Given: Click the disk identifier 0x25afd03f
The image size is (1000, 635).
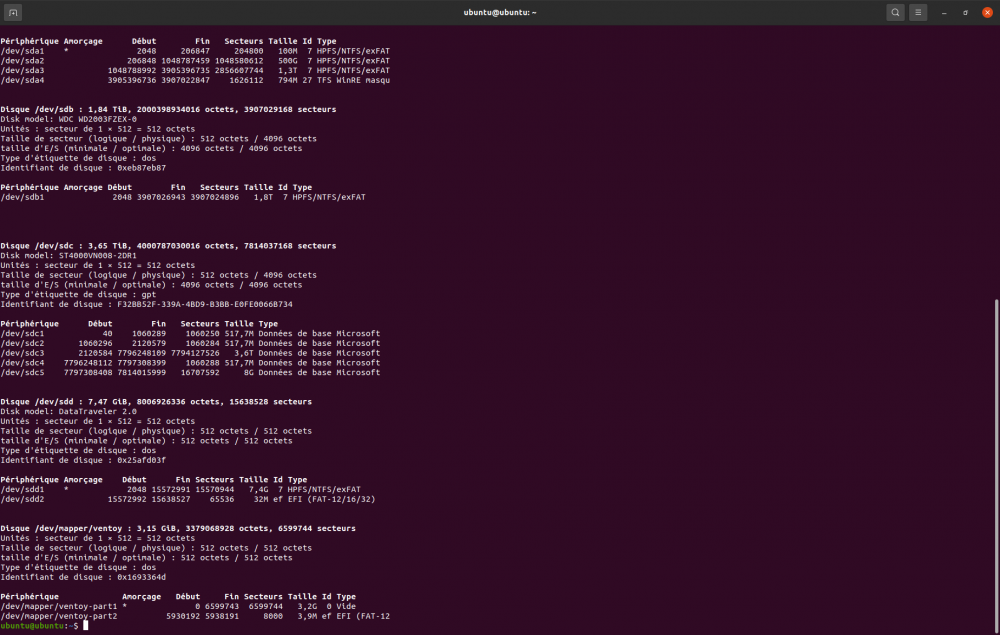Looking at the screenshot, I should [142, 460].
